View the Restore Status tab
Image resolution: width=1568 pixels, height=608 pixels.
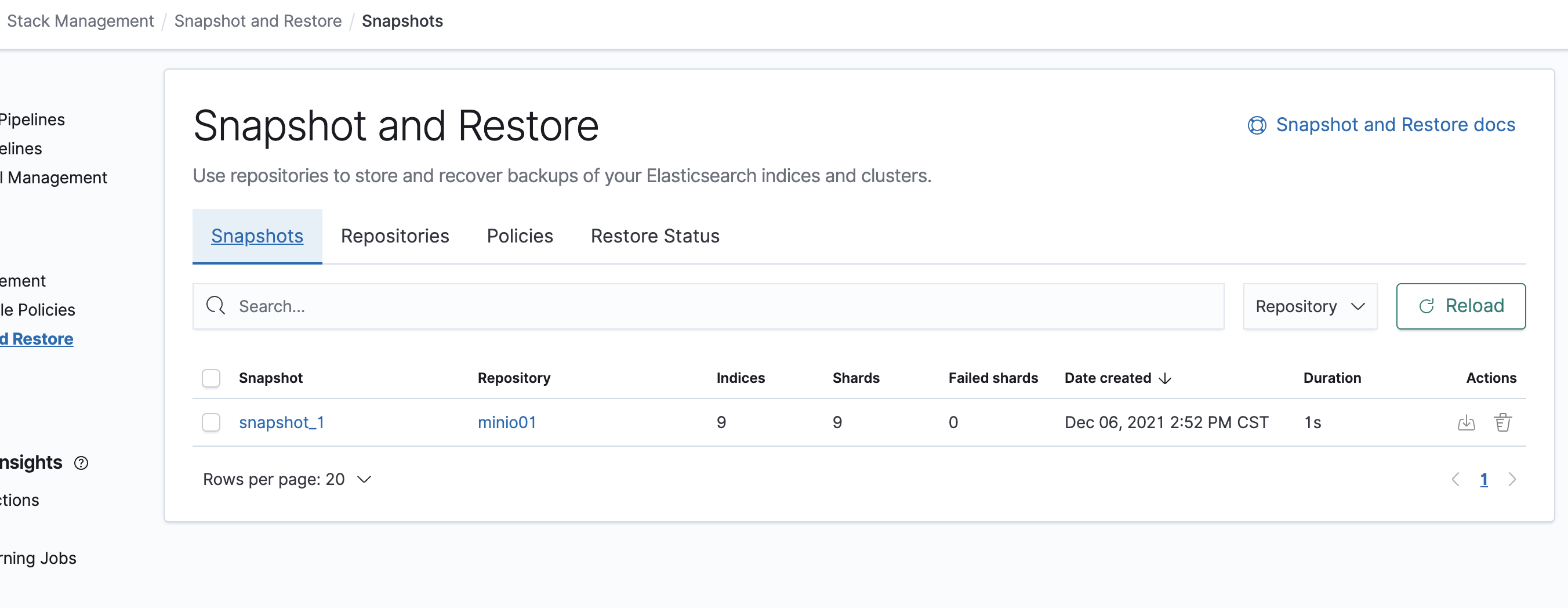(x=654, y=236)
